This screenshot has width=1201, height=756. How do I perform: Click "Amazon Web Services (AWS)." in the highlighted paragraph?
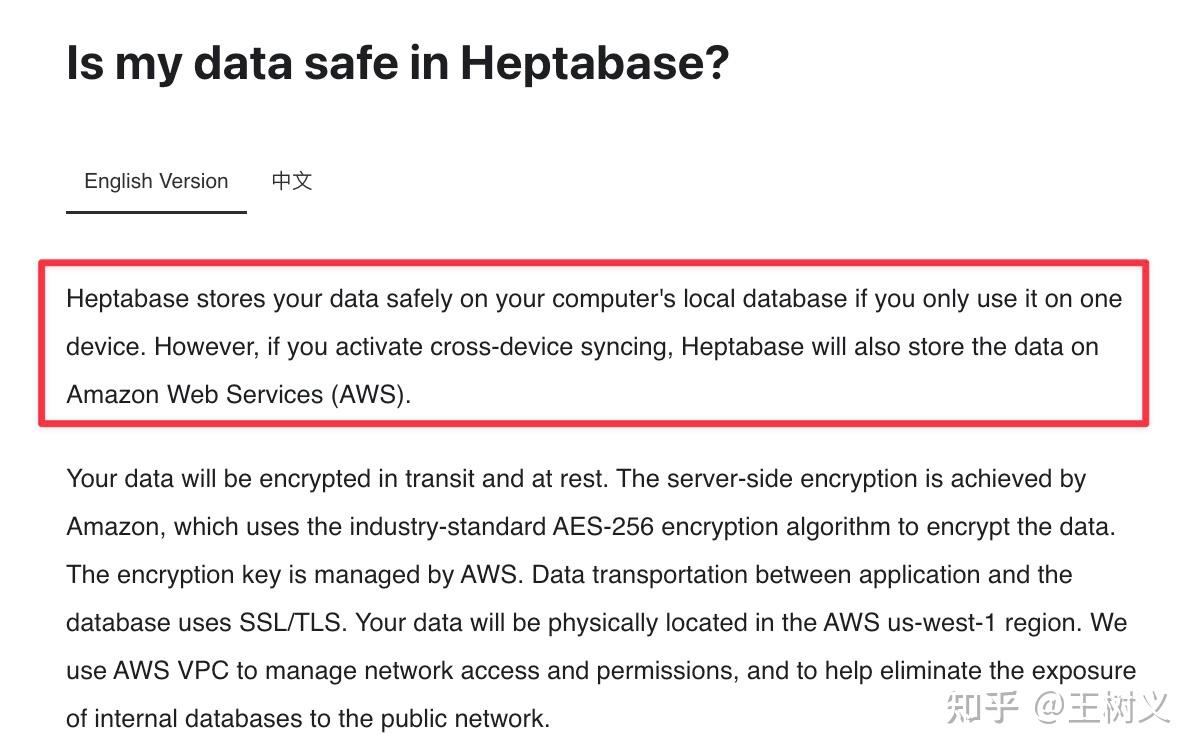[238, 394]
